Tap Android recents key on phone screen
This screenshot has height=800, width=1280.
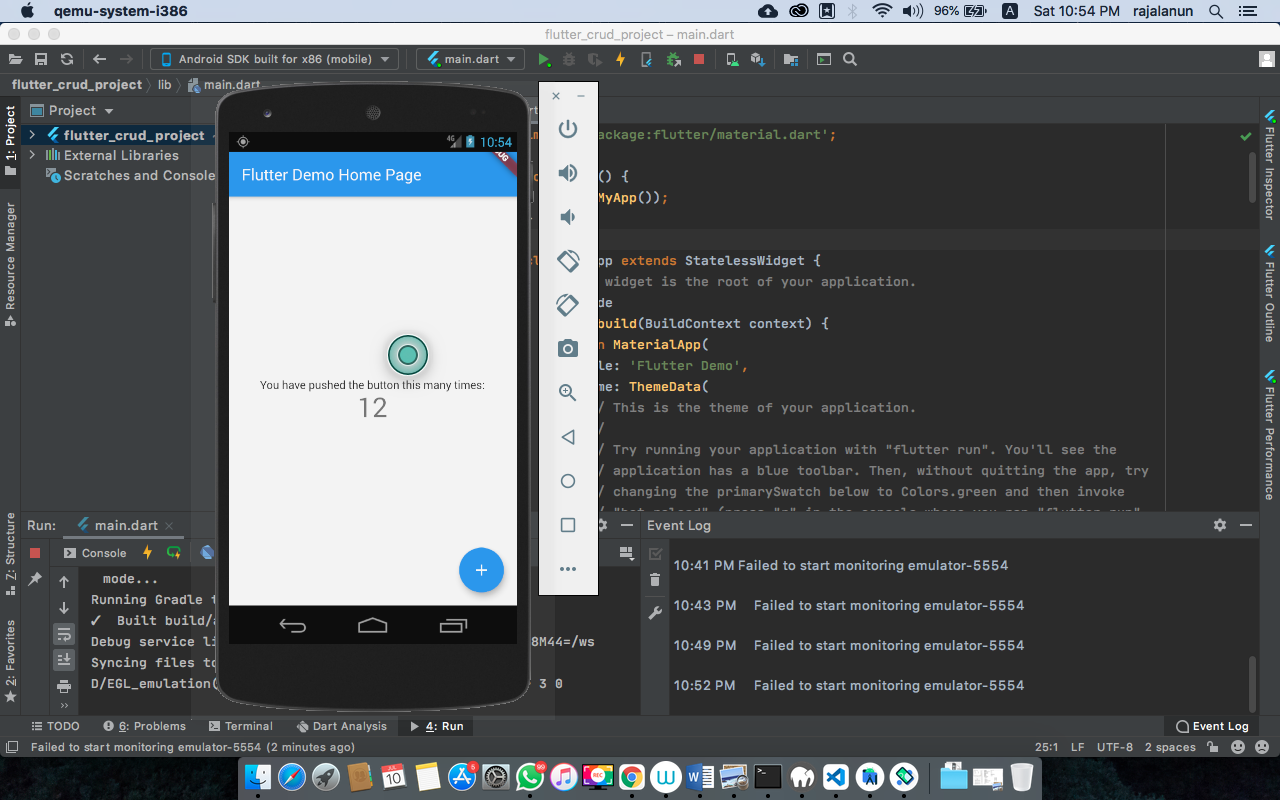click(x=453, y=626)
